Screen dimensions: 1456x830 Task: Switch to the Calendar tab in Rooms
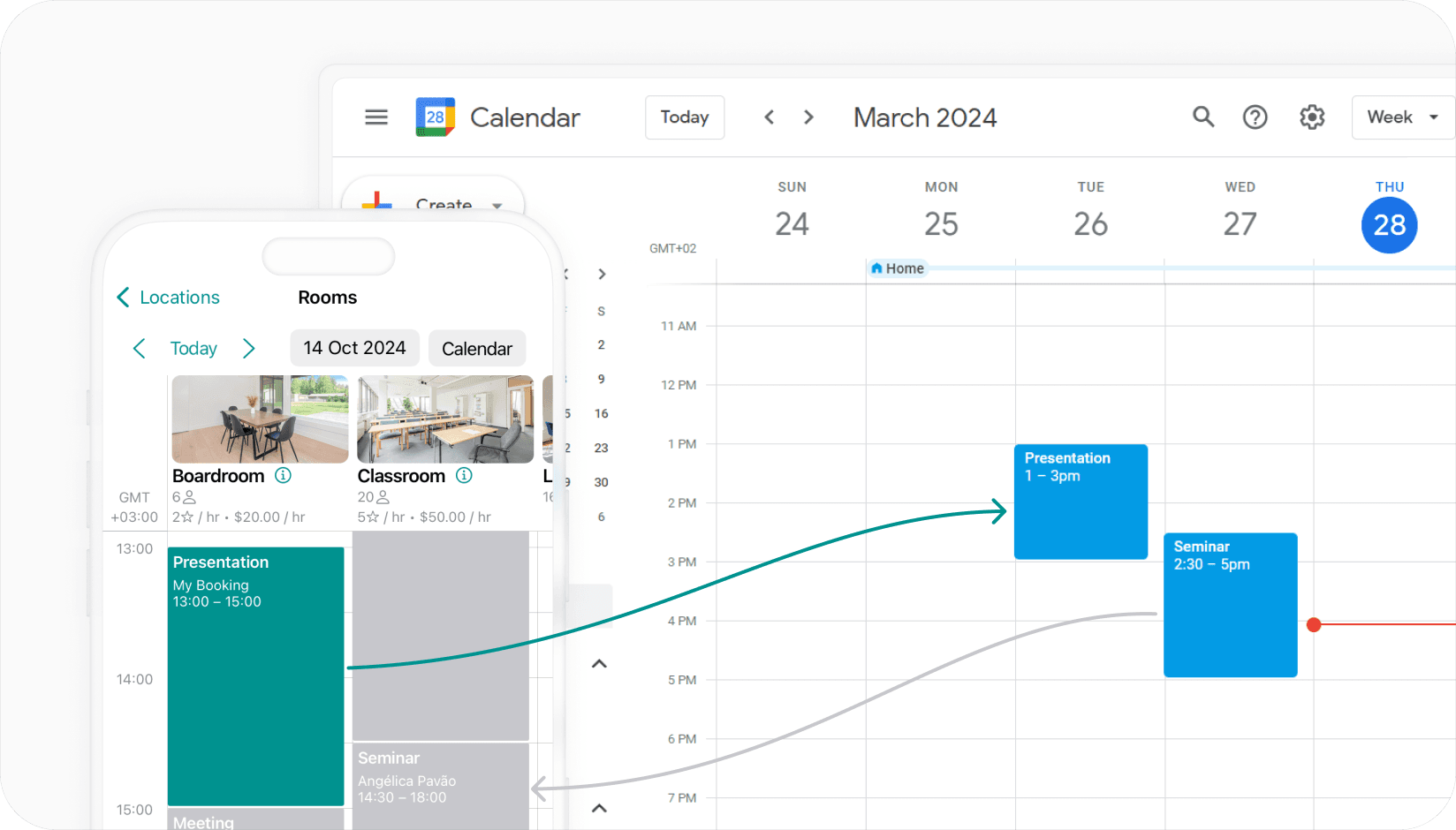(477, 348)
